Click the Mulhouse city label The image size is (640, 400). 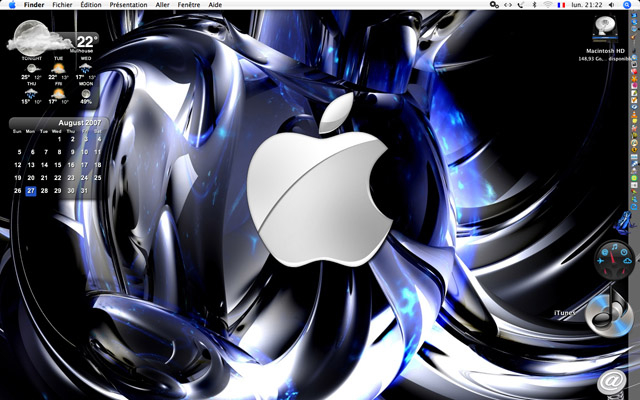(82, 51)
